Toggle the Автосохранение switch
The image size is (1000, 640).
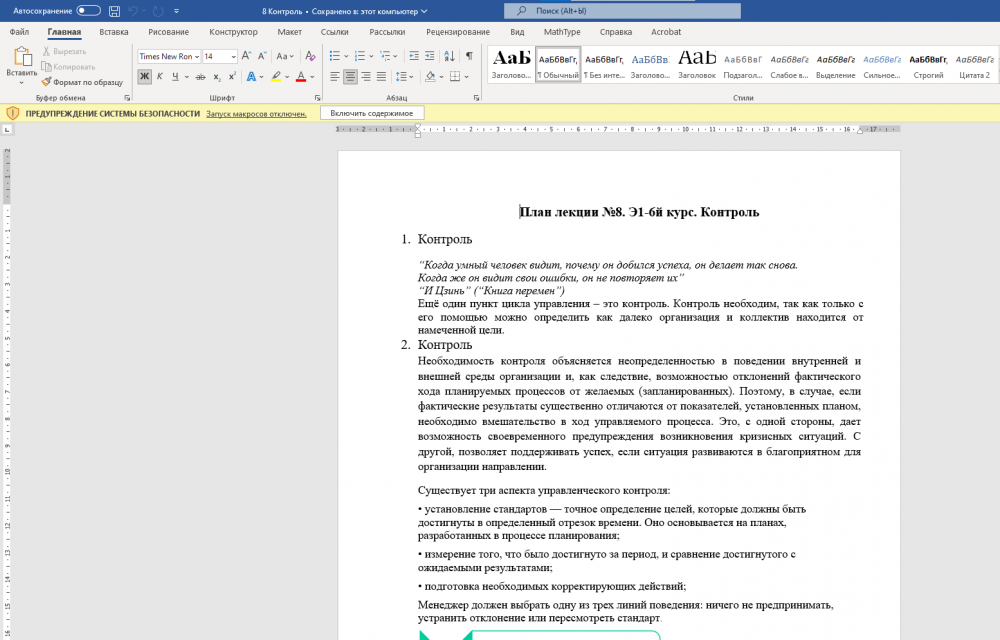pyautogui.click(x=88, y=11)
